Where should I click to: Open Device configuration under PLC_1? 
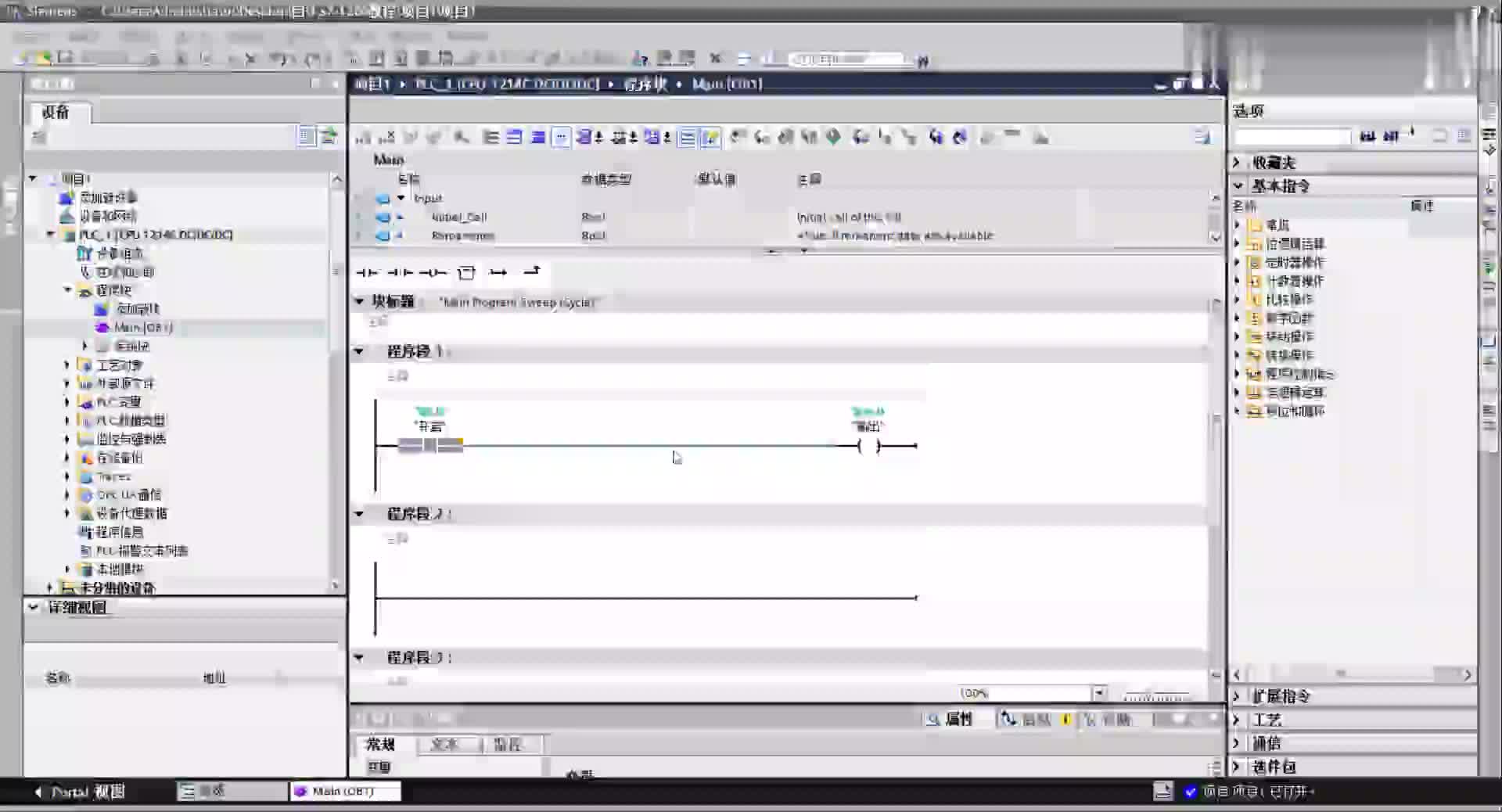[x=119, y=253]
